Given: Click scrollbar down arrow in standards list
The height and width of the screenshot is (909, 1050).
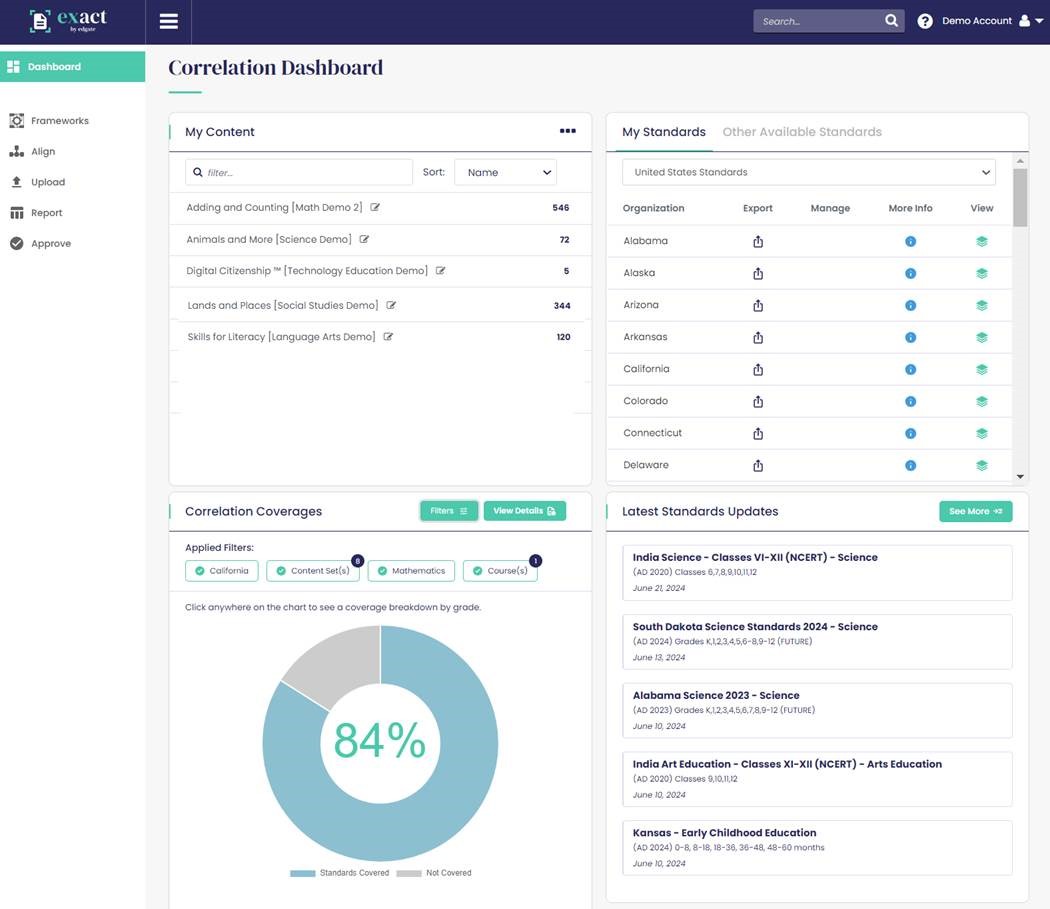Looking at the screenshot, I should pyautogui.click(x=1020, y=477).
